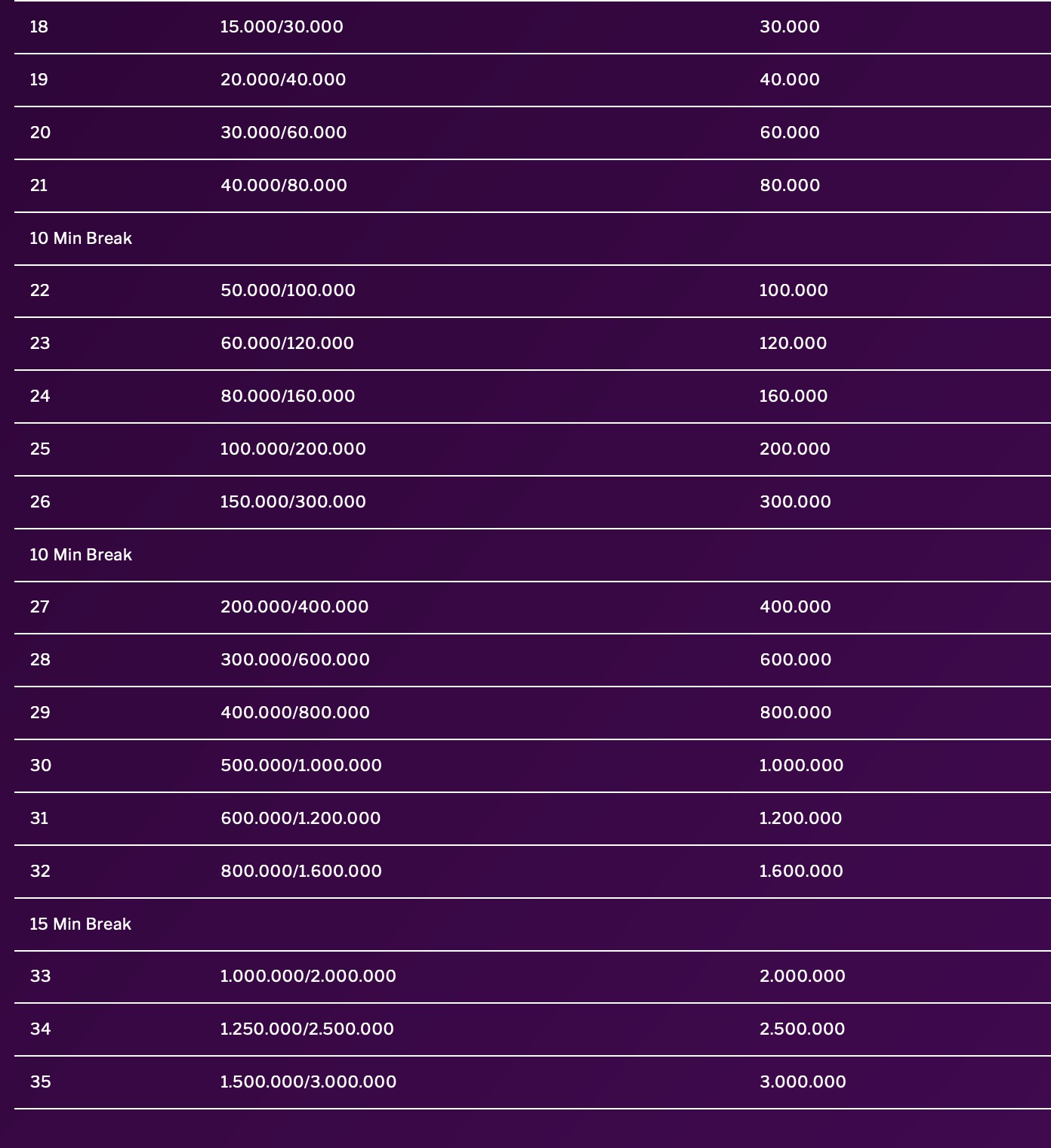Select the 200.000/400.000 blinds cell

click(x=294, y=607)
